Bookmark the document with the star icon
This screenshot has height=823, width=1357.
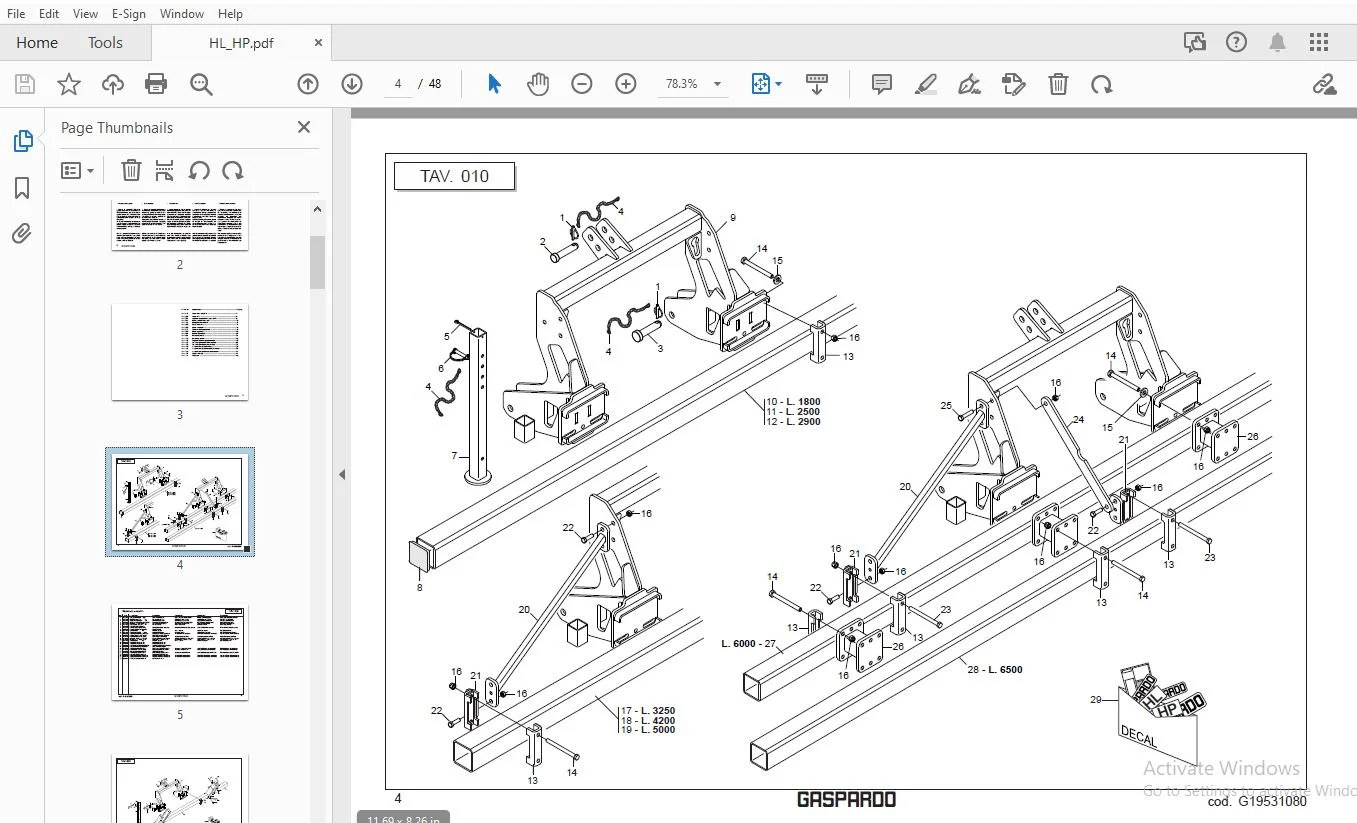pos(68,84)
